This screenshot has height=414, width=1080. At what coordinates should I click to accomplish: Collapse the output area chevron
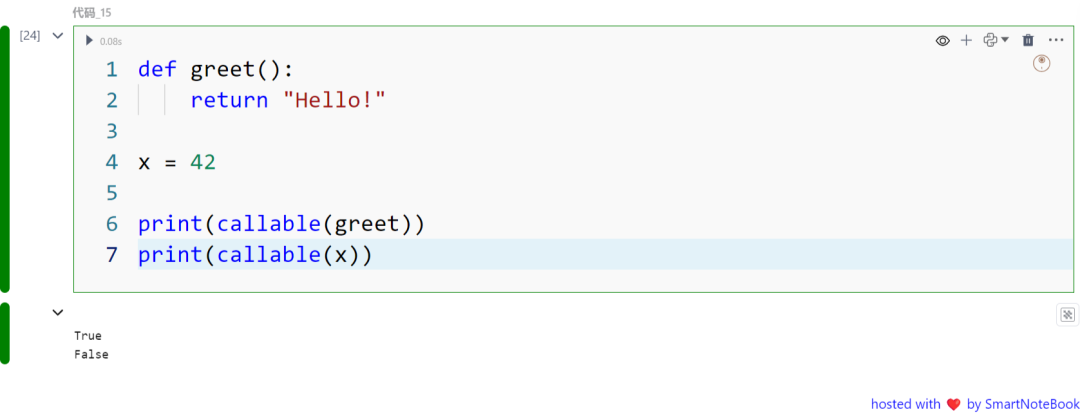tap(58, 313)
